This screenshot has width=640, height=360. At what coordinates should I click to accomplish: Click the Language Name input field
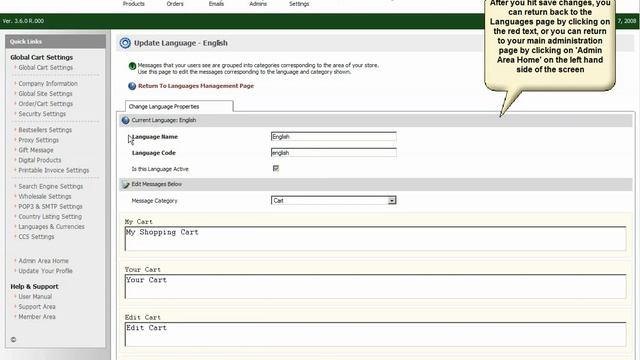click(x=333, y=137)
